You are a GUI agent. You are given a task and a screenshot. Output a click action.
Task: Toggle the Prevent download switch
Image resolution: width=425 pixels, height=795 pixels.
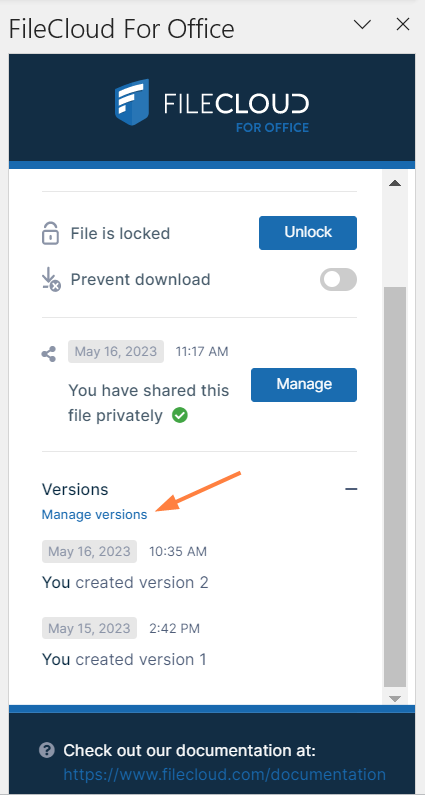pyautogui.click(x=338, y=279)
